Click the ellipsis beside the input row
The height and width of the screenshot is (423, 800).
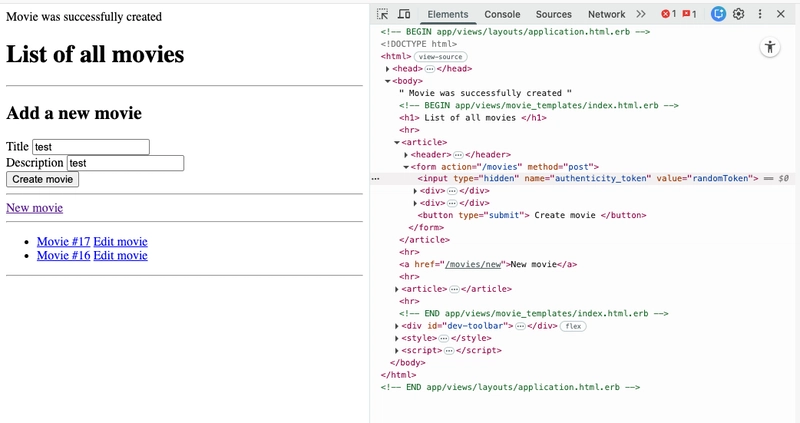(376, 179)
